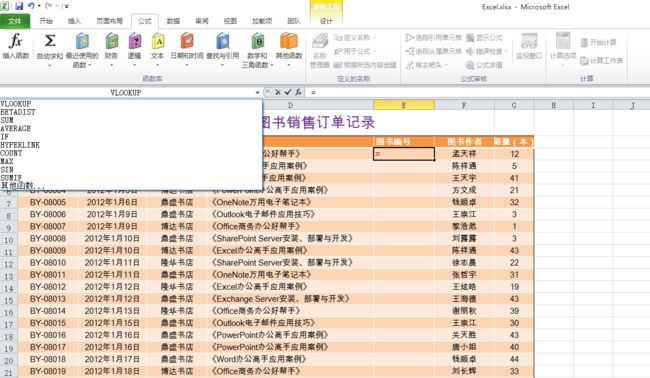Open the Financial (财务) functions book icon
This screenshot has height=378, width=650.
point(112,41)
